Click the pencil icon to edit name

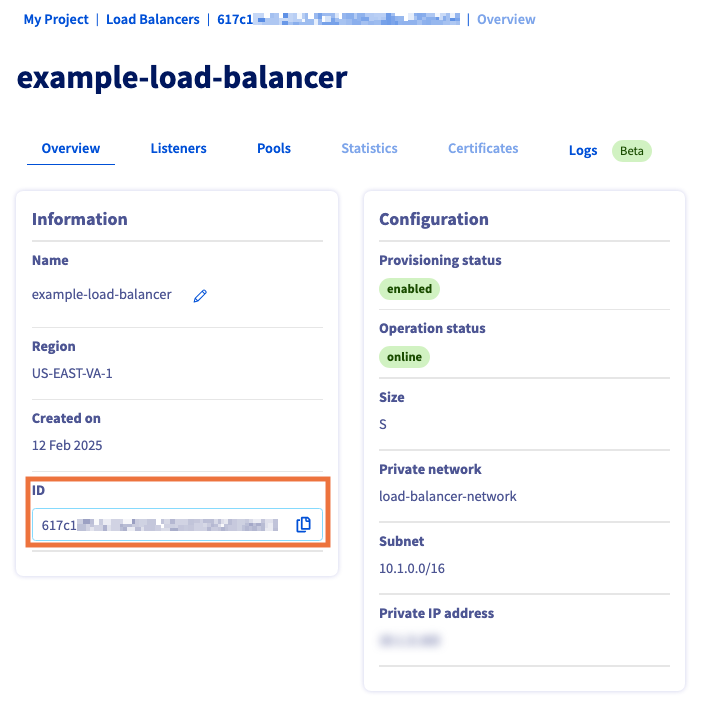(200, 296)
